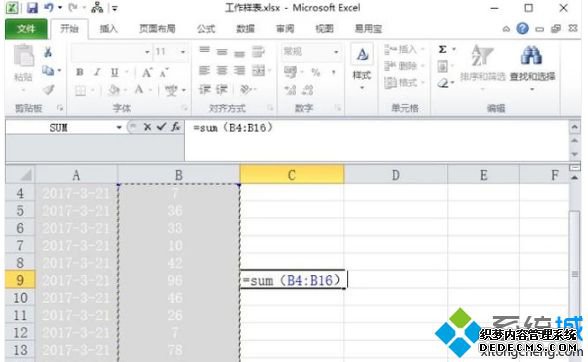Image resolution: width=588 pixels, height=362 pixels.
Task: Click the Insert Function fx icon
Action: point(176,127)
